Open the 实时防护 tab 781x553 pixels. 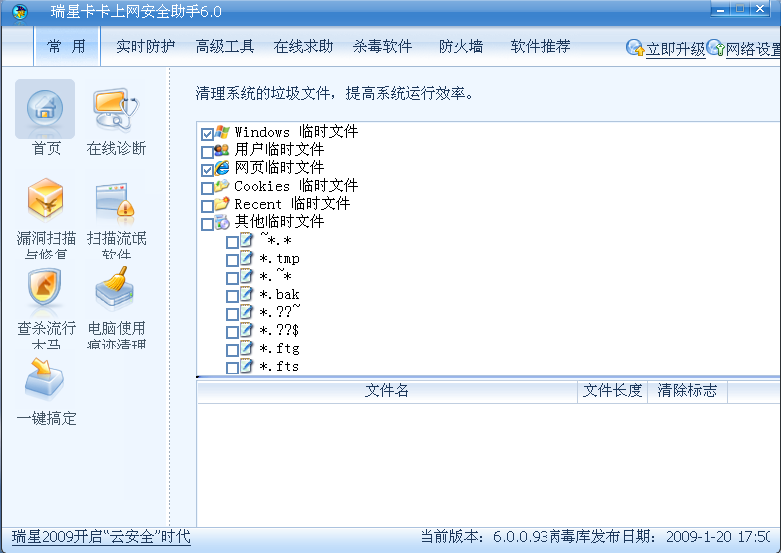(x=145, y=46)
